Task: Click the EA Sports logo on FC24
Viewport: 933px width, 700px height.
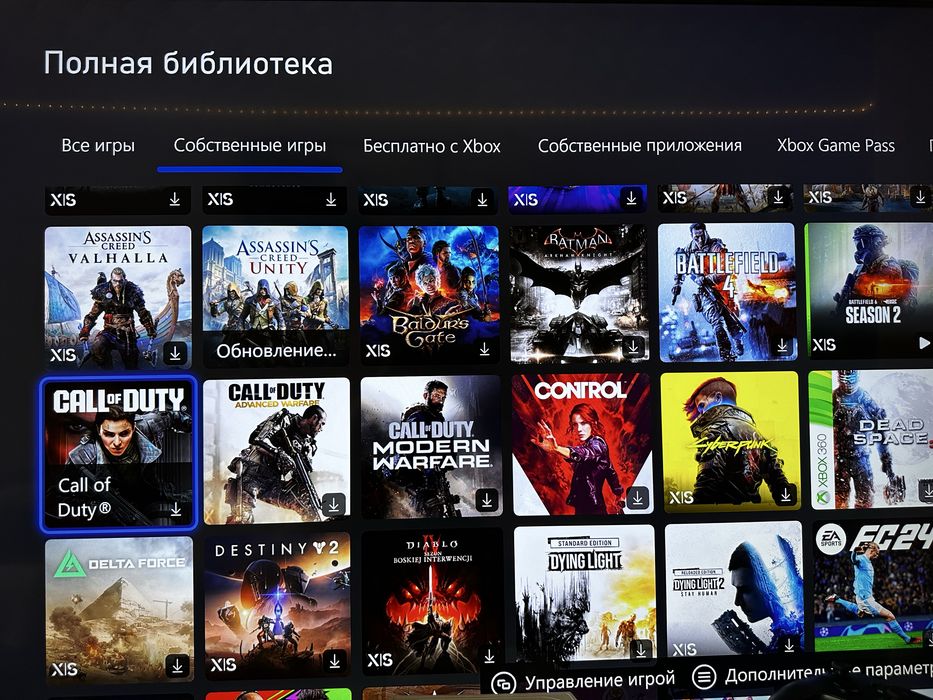Action: [x=831, y=539]
